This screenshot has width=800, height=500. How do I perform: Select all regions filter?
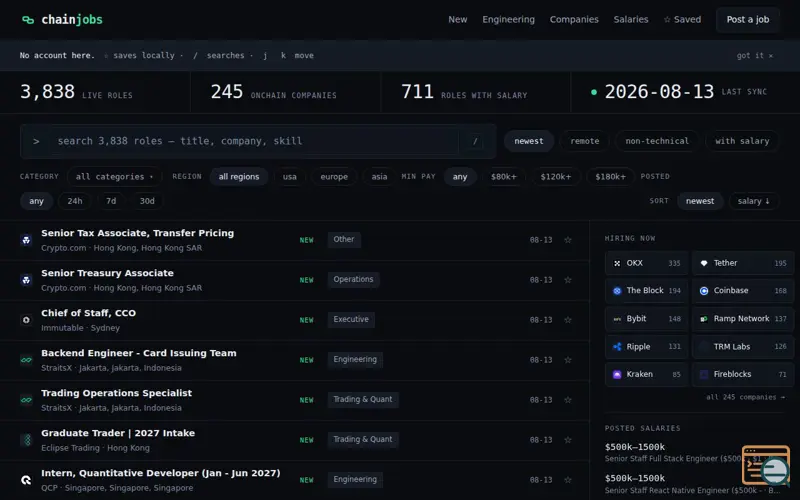point(239,177)
